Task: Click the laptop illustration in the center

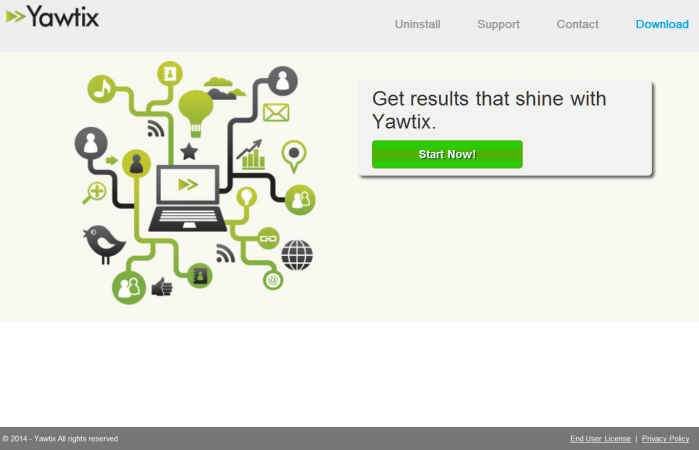Action: point(188,198)
